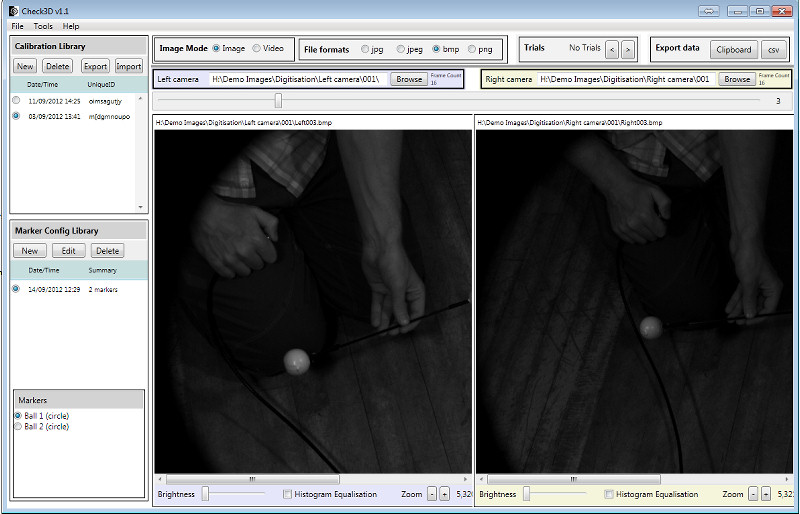Click the next trial arrow button
The image size is (800, 514).
628,48
